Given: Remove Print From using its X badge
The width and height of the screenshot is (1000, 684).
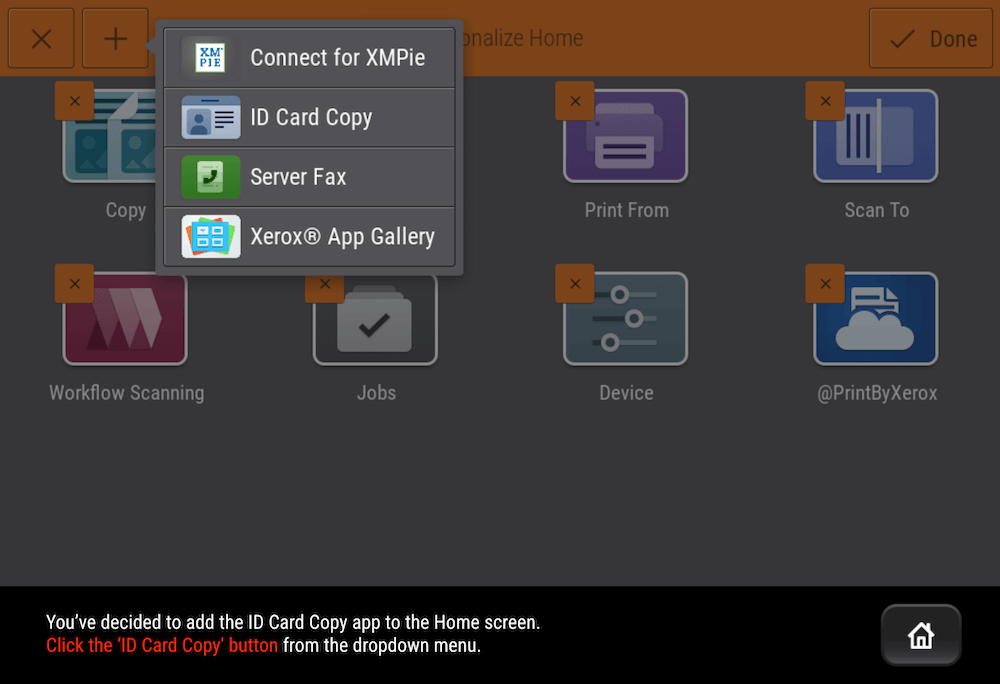Looking at the screenshot, I should click(575, 101).
